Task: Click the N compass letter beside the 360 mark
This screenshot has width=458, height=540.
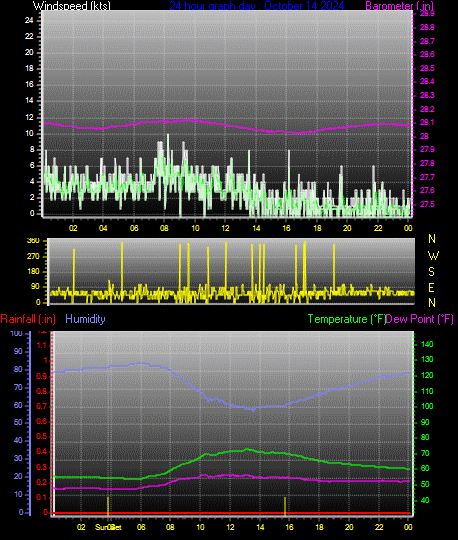Action: pos(432,239)
